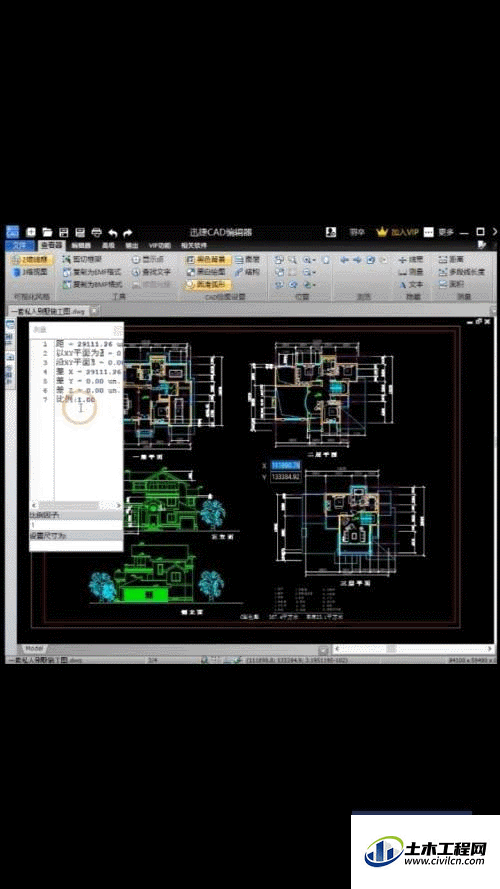Click the Save disk icon
The image size is (500, 889).
[x=64, y=232]
